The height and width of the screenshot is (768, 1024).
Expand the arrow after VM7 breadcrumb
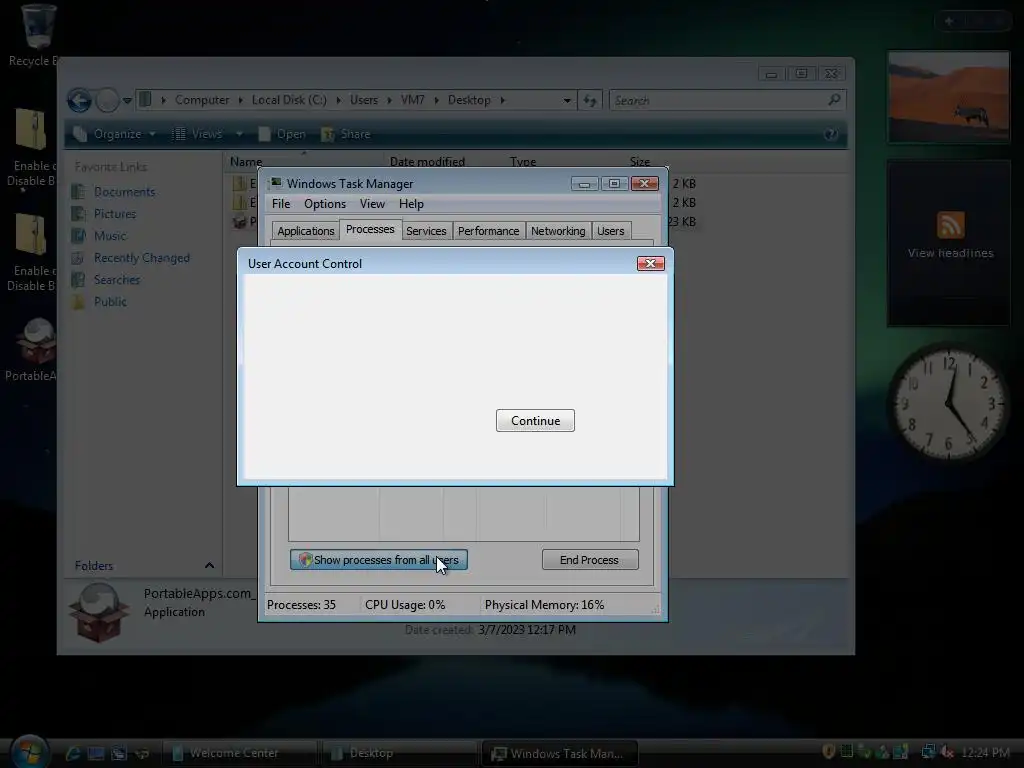click(436, 100)
